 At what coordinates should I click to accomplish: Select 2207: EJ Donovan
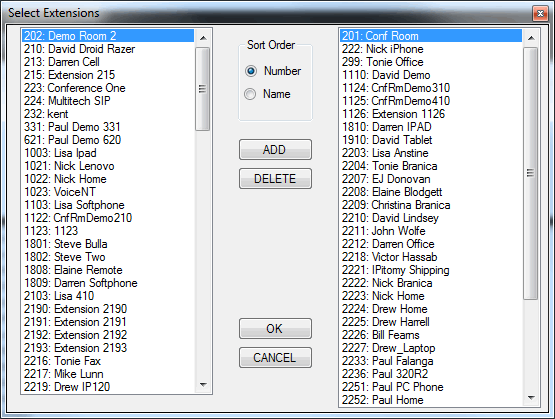[x=431, y=179]
